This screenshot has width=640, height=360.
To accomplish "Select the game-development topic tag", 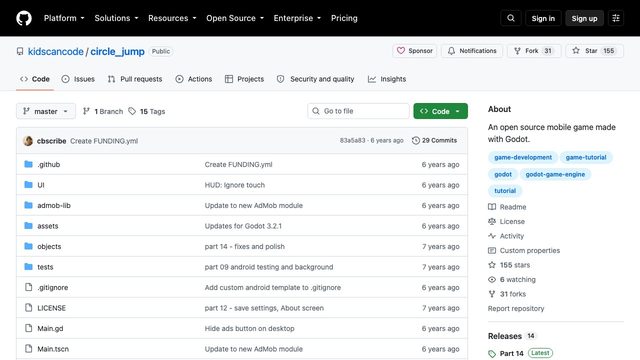I will point(523,158).
